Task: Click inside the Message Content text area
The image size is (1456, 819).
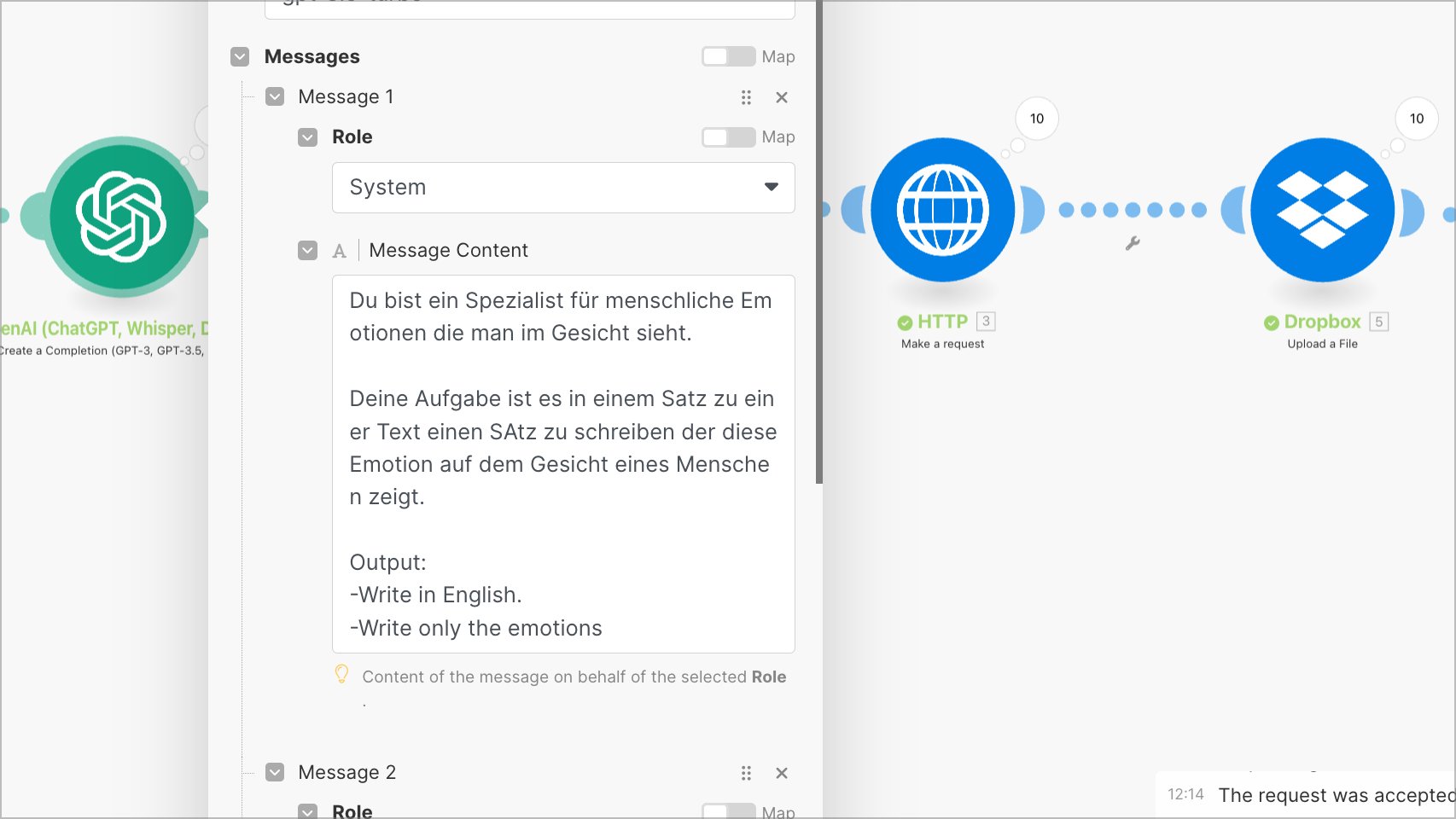Action: point(563,464)
